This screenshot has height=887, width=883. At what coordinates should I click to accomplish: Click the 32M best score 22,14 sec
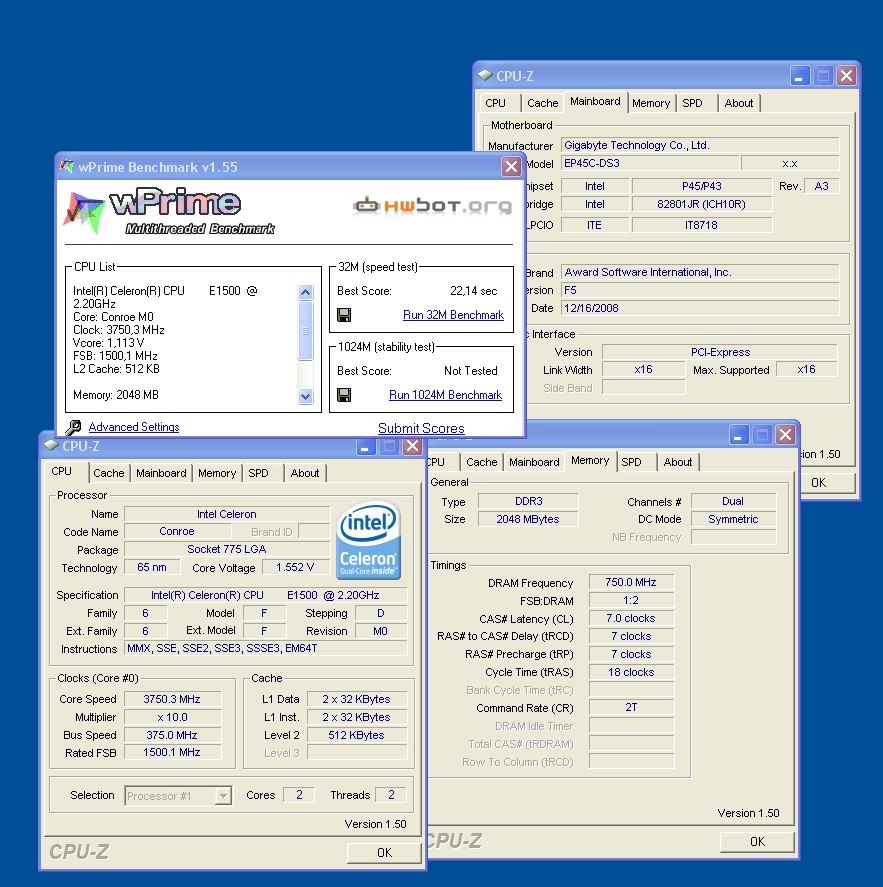(473, 291)
